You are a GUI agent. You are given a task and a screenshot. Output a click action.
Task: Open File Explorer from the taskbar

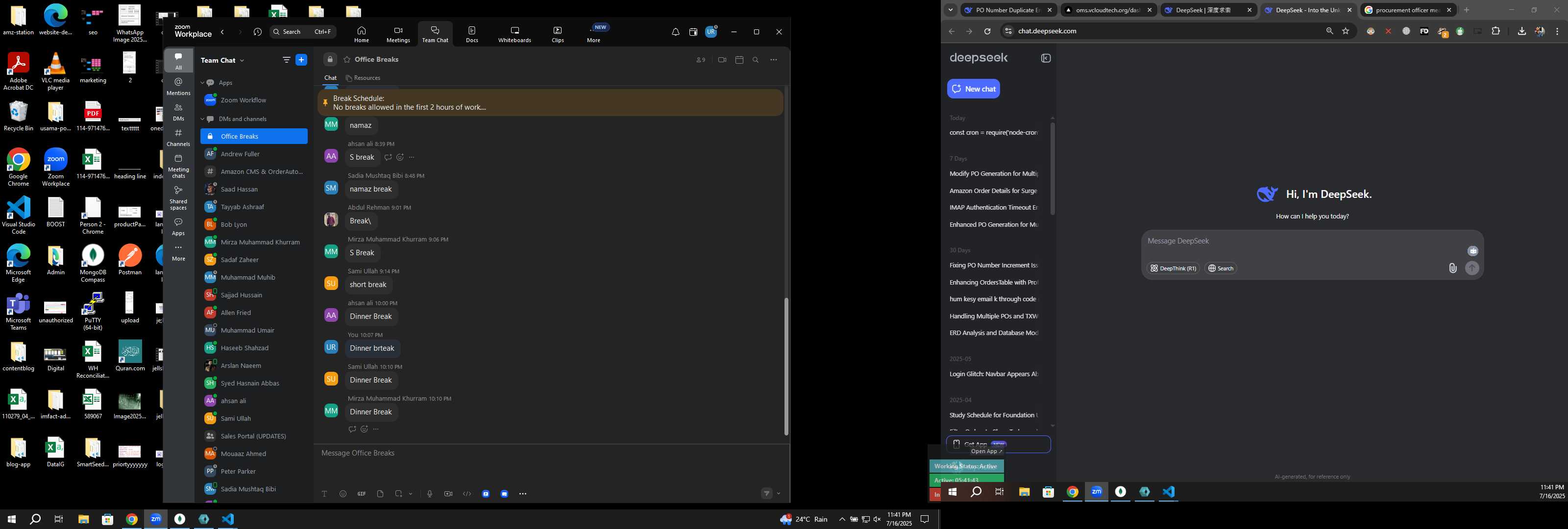(x=83, y=519)
